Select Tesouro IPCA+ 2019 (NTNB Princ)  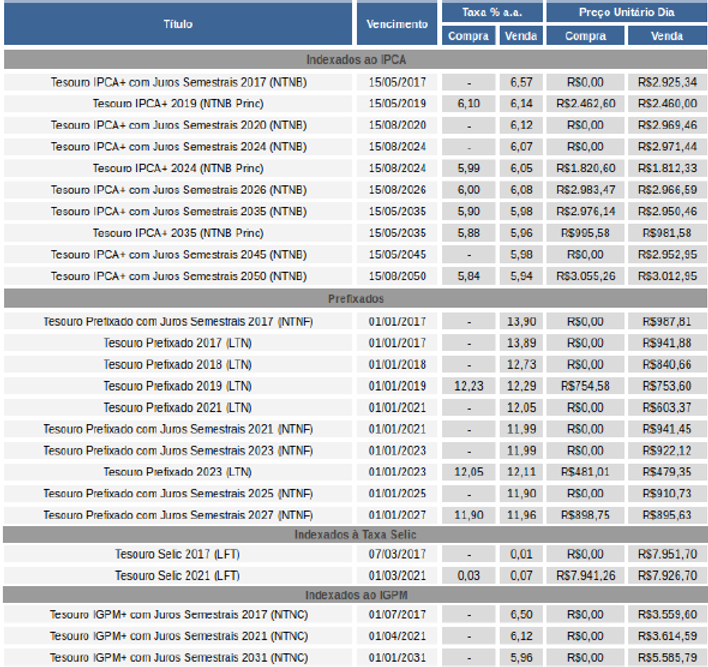click(178, 103)
